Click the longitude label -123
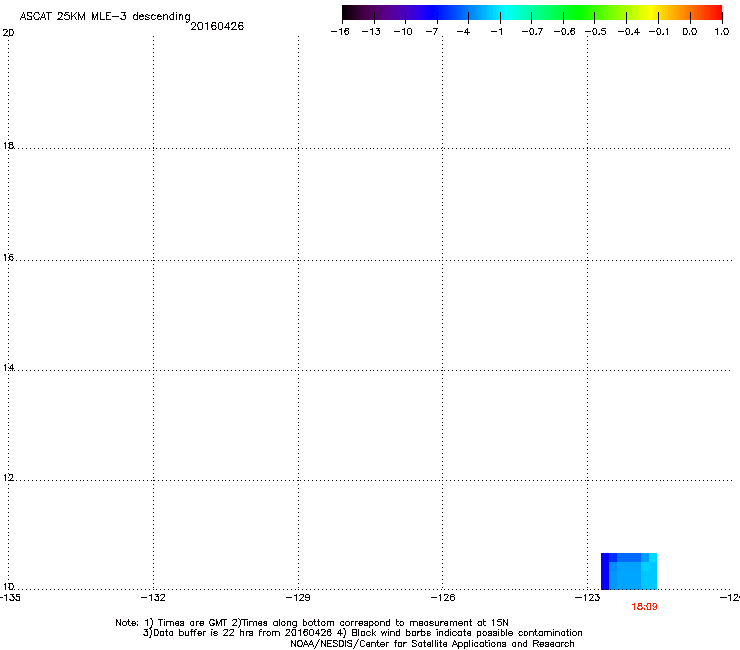This screenshot has height=650, width=740. point(588,598)
